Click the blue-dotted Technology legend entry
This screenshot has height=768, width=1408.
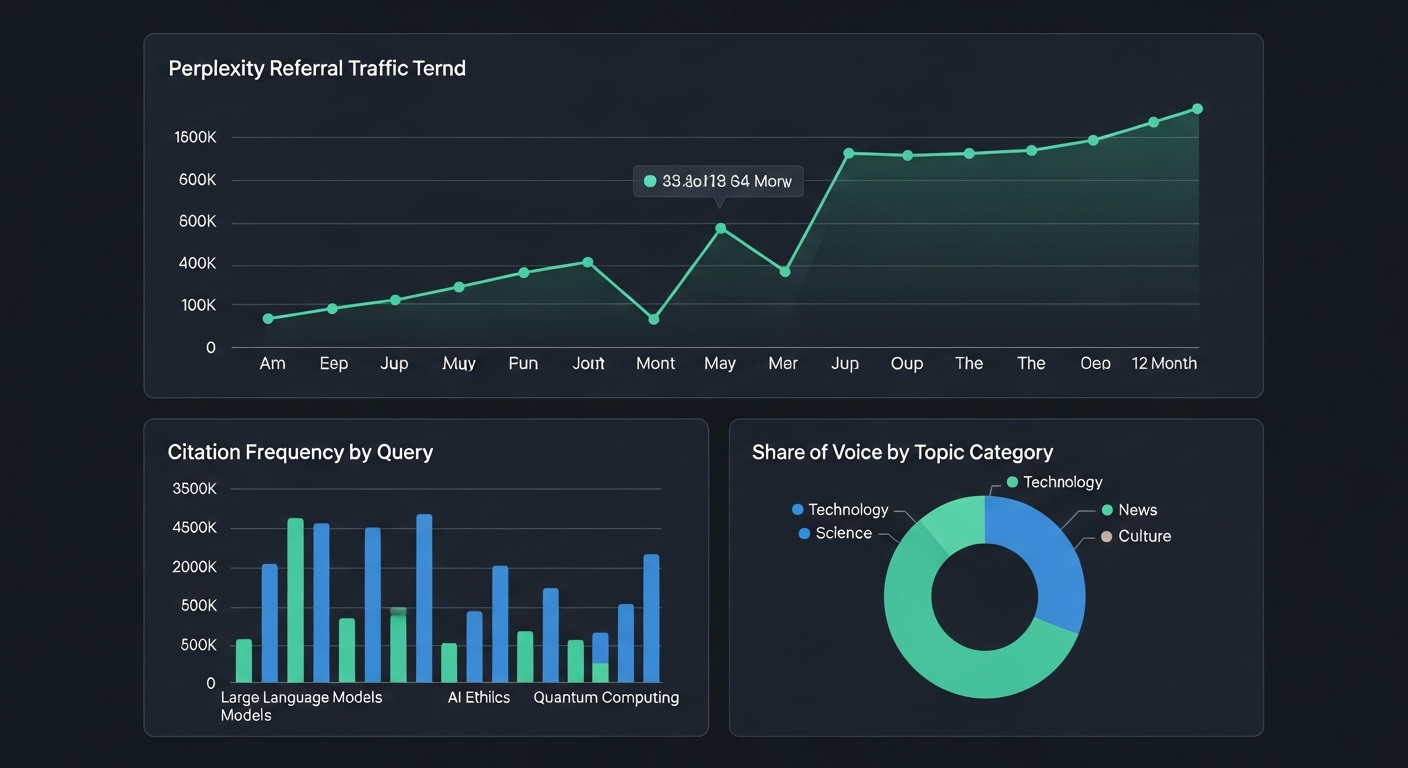pos(839,510)
